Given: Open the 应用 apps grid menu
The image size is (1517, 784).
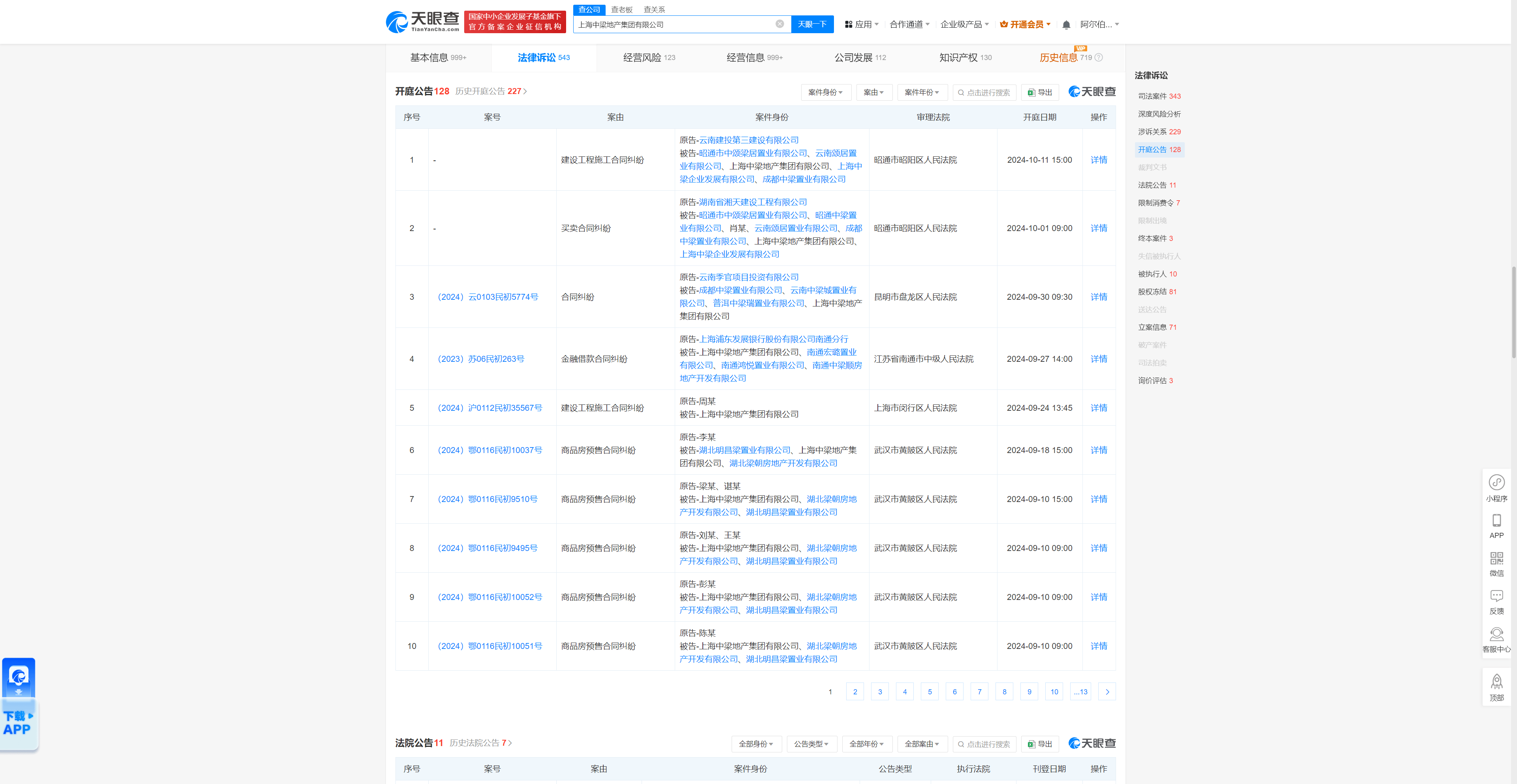Looking at the screenshot, I should [861, 25].
